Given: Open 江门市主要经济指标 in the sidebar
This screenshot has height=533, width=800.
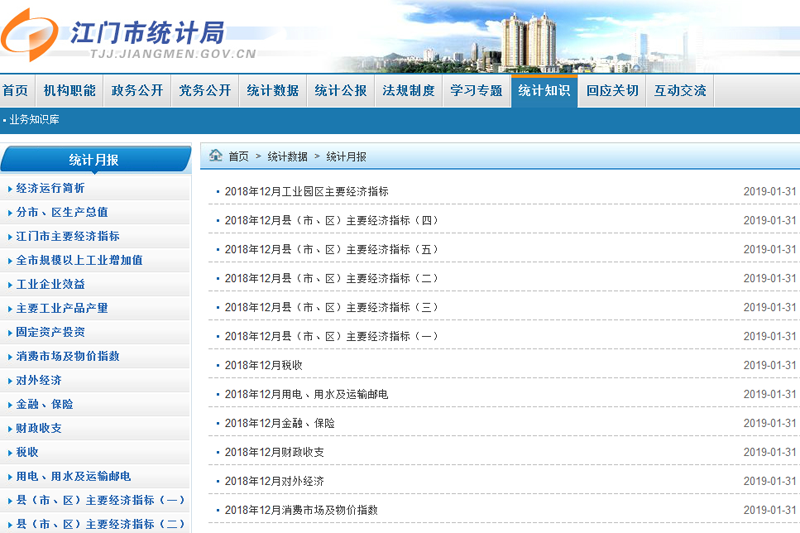Looking at the screenshot, I should pos(68,236).
